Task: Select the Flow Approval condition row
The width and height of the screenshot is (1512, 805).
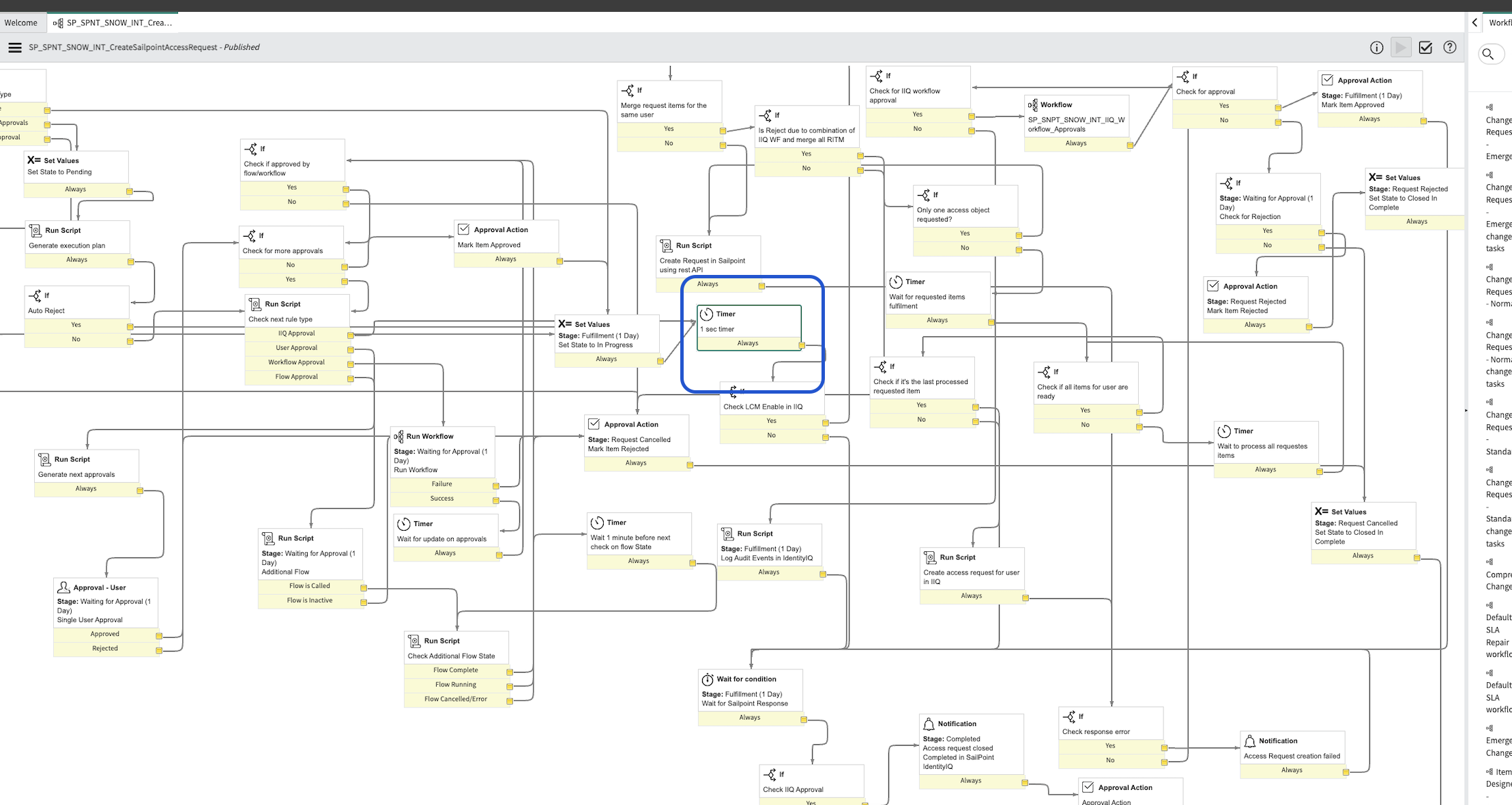Action: [296, 377]
